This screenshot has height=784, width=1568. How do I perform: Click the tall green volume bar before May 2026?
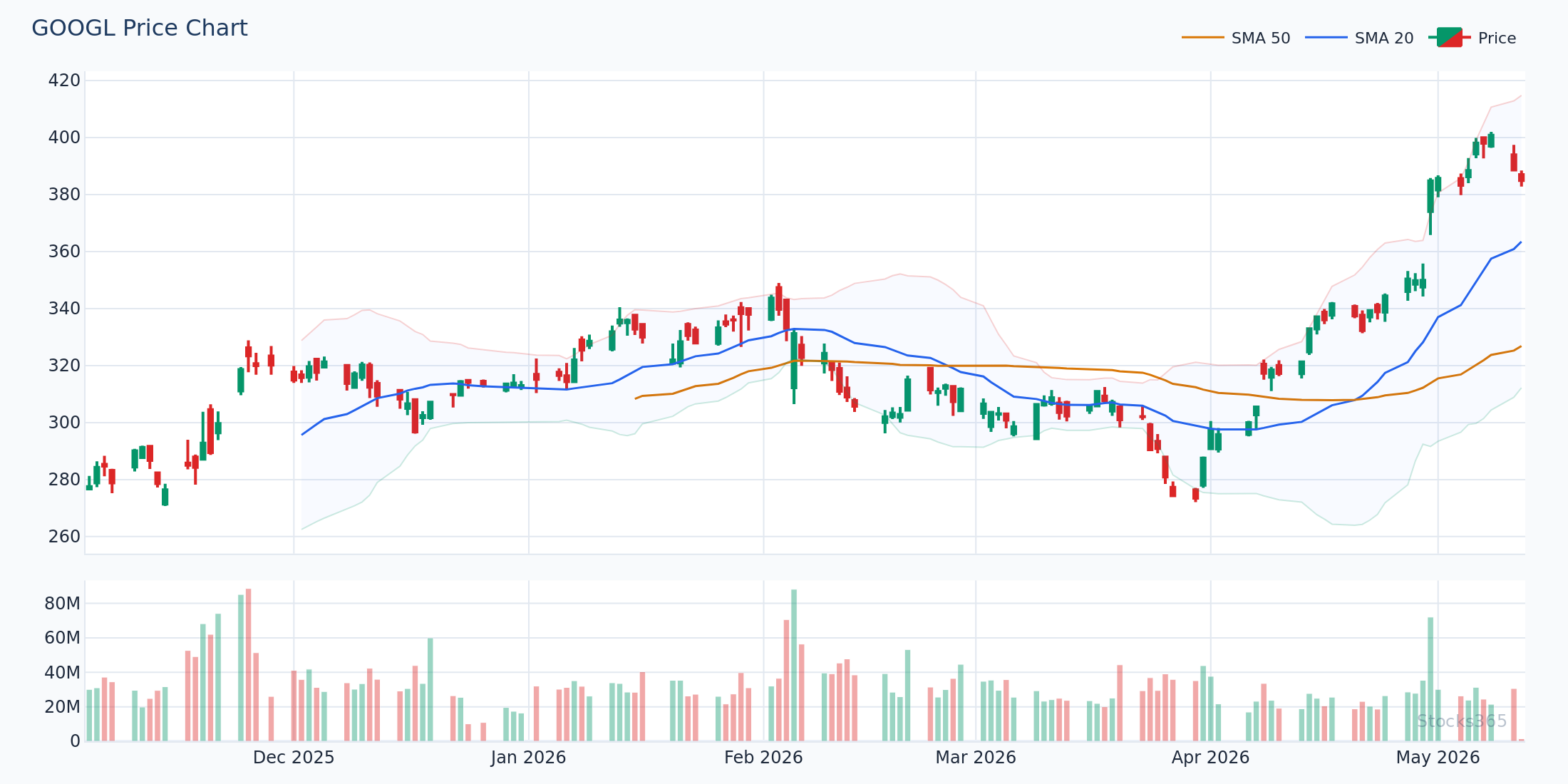(x=1430, y=679)
